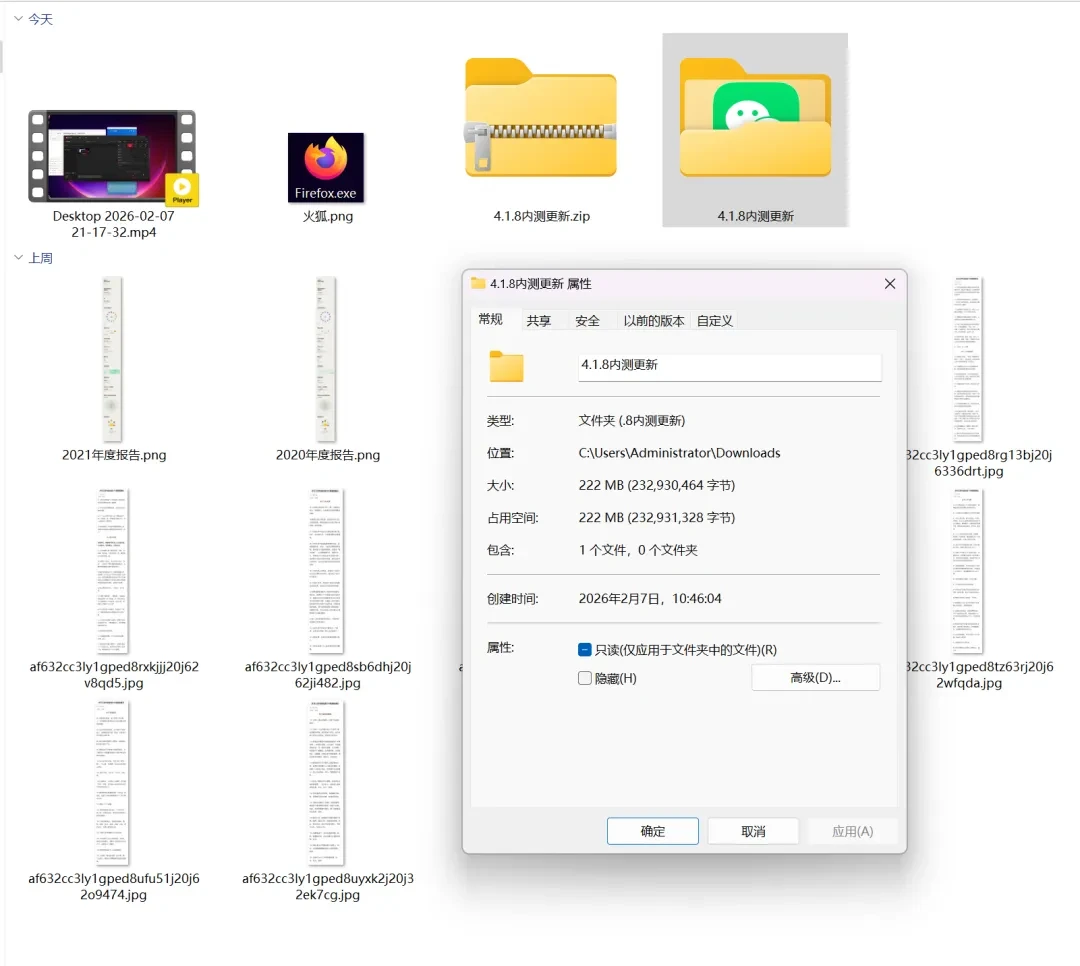Select the 4.1.8内测更新 WeChat folder icon
The height and width of the screenshot is (966, 1080).
(x=755, y=118)
